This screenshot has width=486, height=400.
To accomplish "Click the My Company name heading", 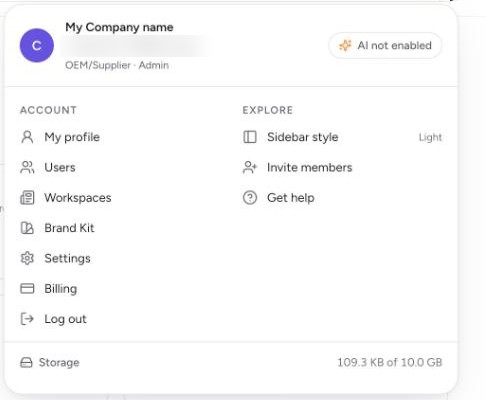I will click(119, 27).
